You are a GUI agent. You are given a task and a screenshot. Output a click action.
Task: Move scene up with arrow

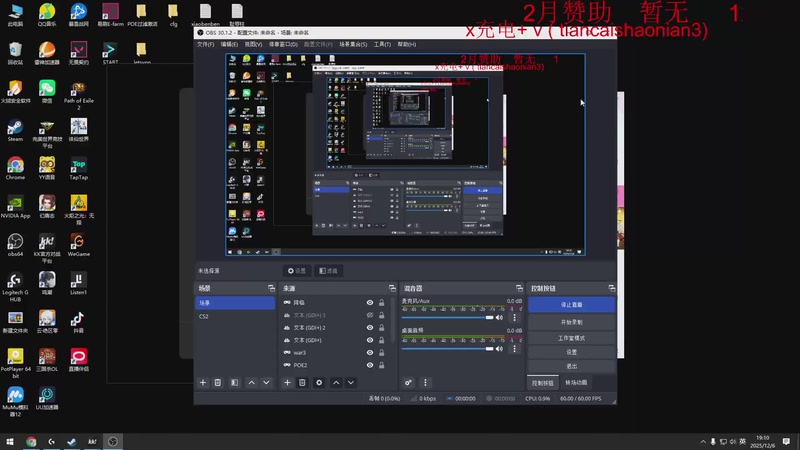[x=252, y=383]
